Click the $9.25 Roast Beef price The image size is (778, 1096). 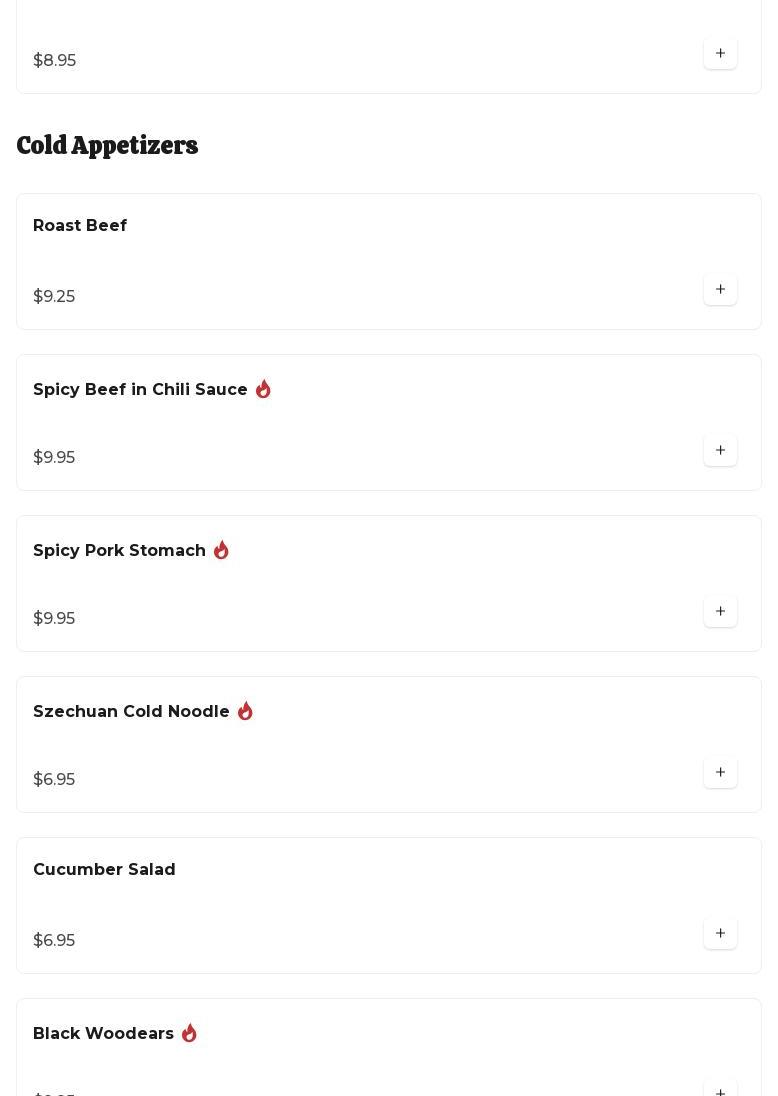click(54, 297)
